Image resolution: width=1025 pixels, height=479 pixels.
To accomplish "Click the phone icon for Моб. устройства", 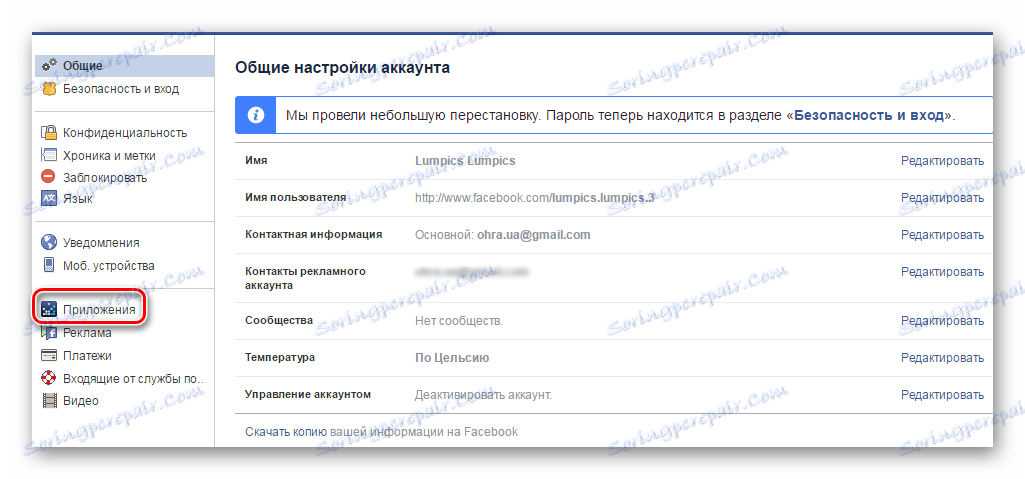I will [x=49, y=265].
